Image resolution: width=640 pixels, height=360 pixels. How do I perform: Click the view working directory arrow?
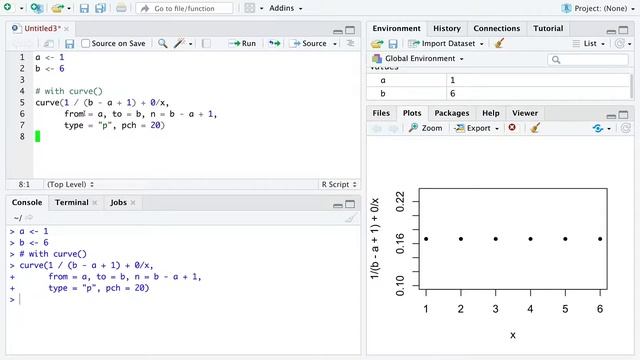[x=29, y=218]
